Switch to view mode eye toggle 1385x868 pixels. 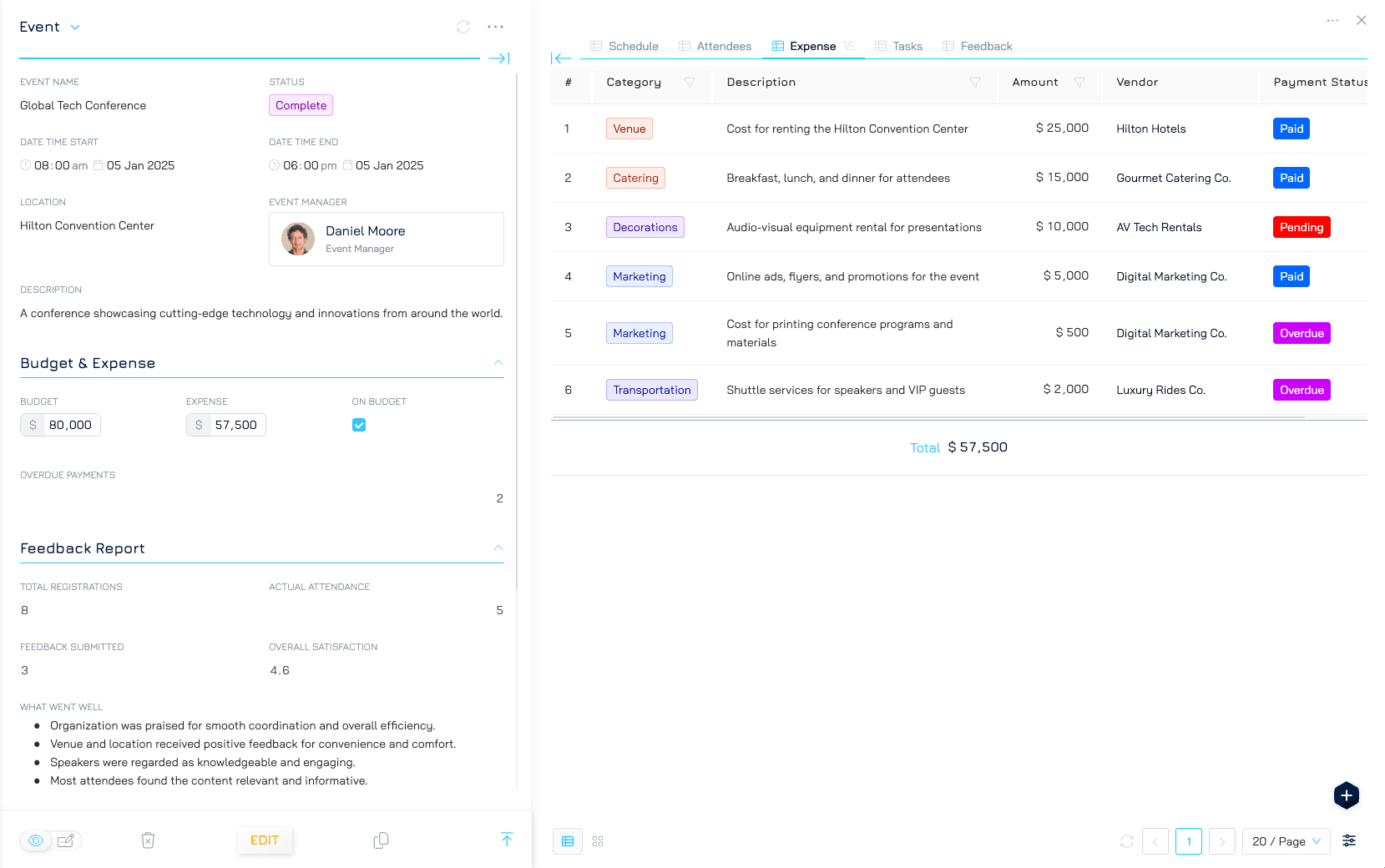(x=36, y=840)
